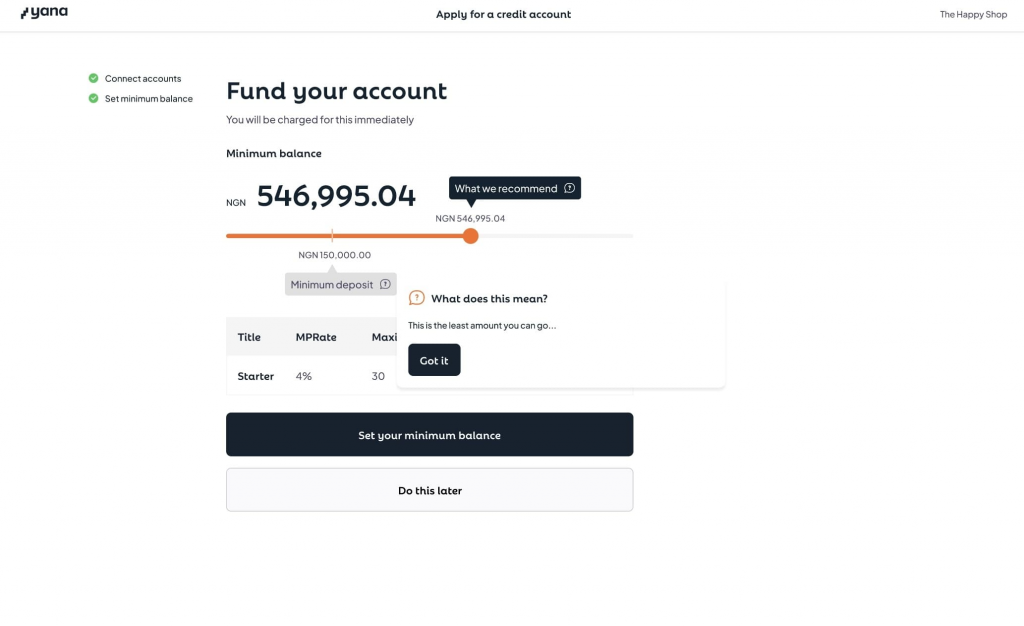Open the Connect accounts step
1024x626 pixels.
[x=143, y=79]
